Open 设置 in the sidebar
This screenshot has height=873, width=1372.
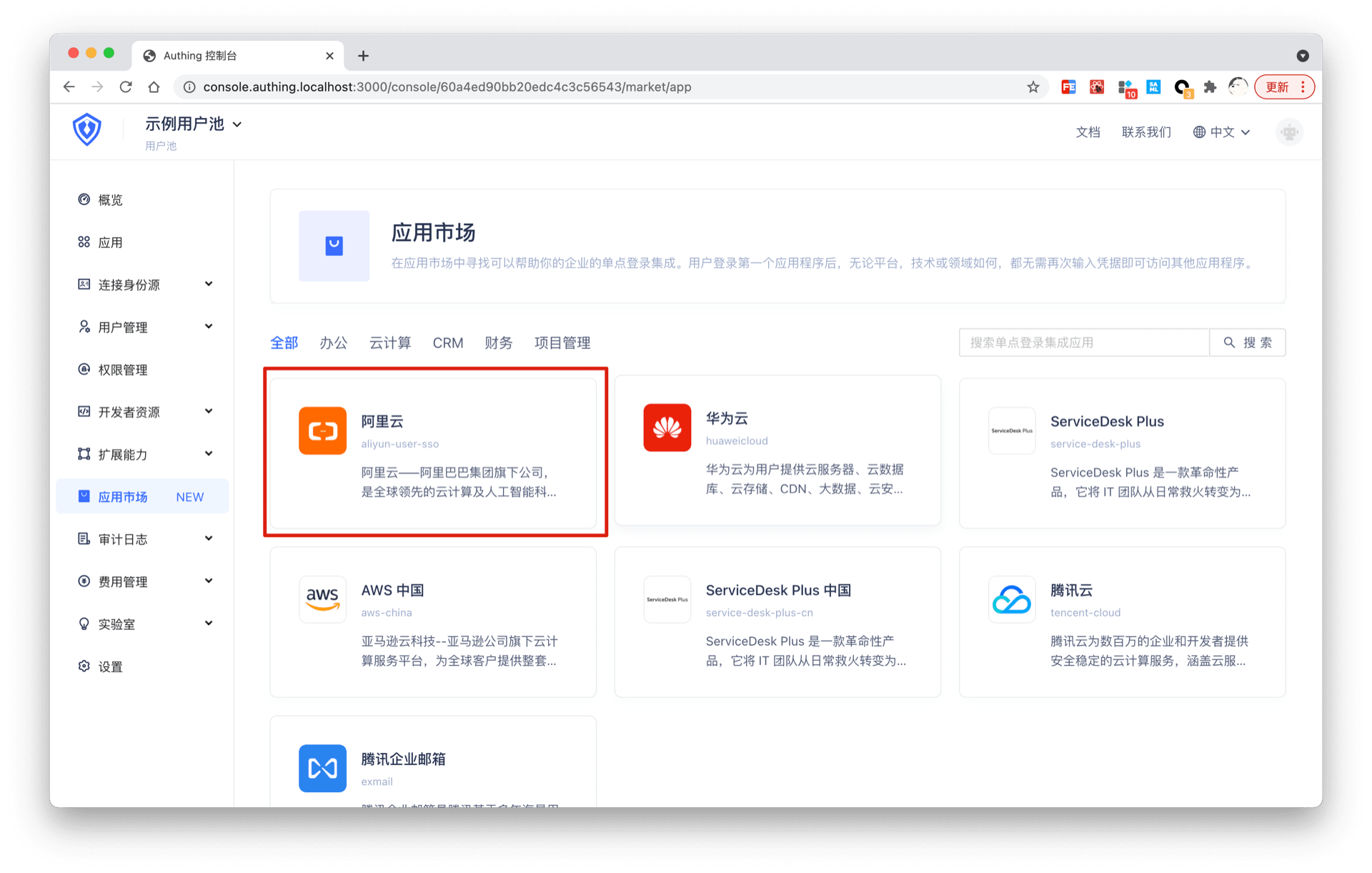(110, 666)
